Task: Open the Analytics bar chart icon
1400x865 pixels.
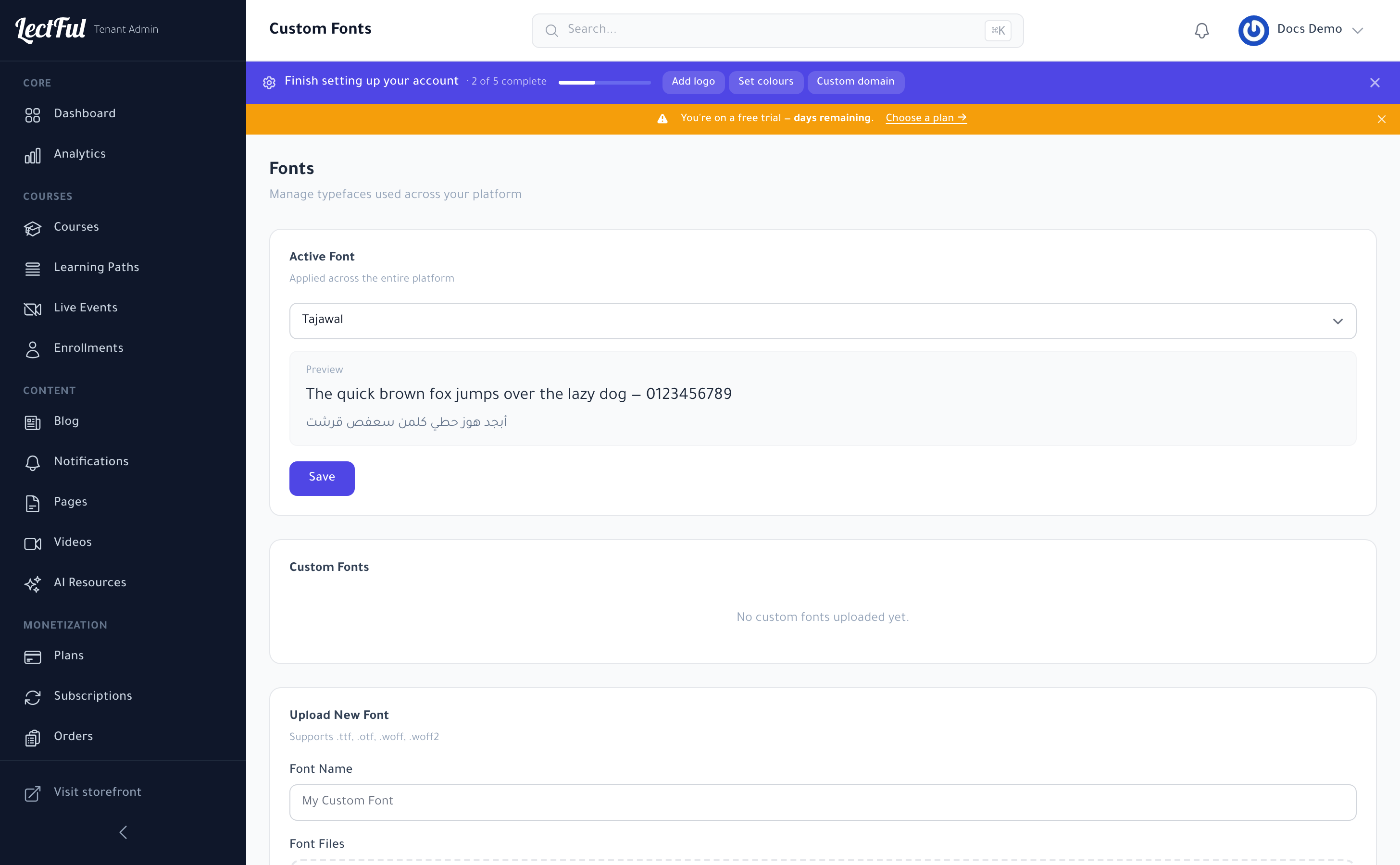Action: click(x=33, y=156)
